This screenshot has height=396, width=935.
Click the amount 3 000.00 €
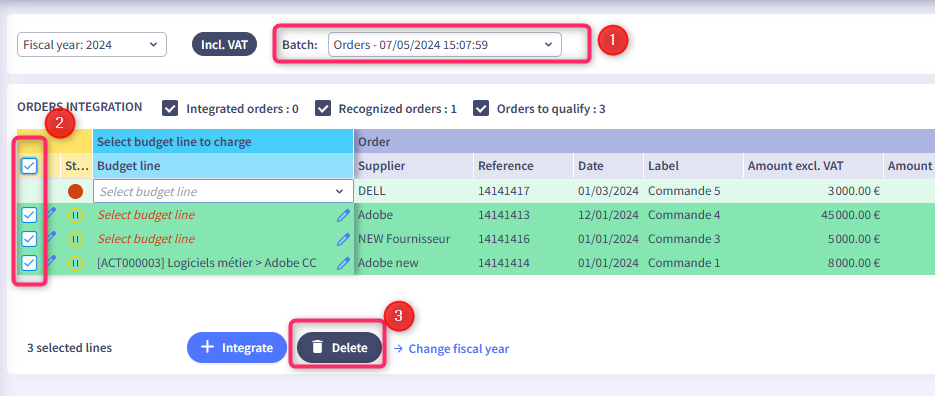[x=853, y=191]
